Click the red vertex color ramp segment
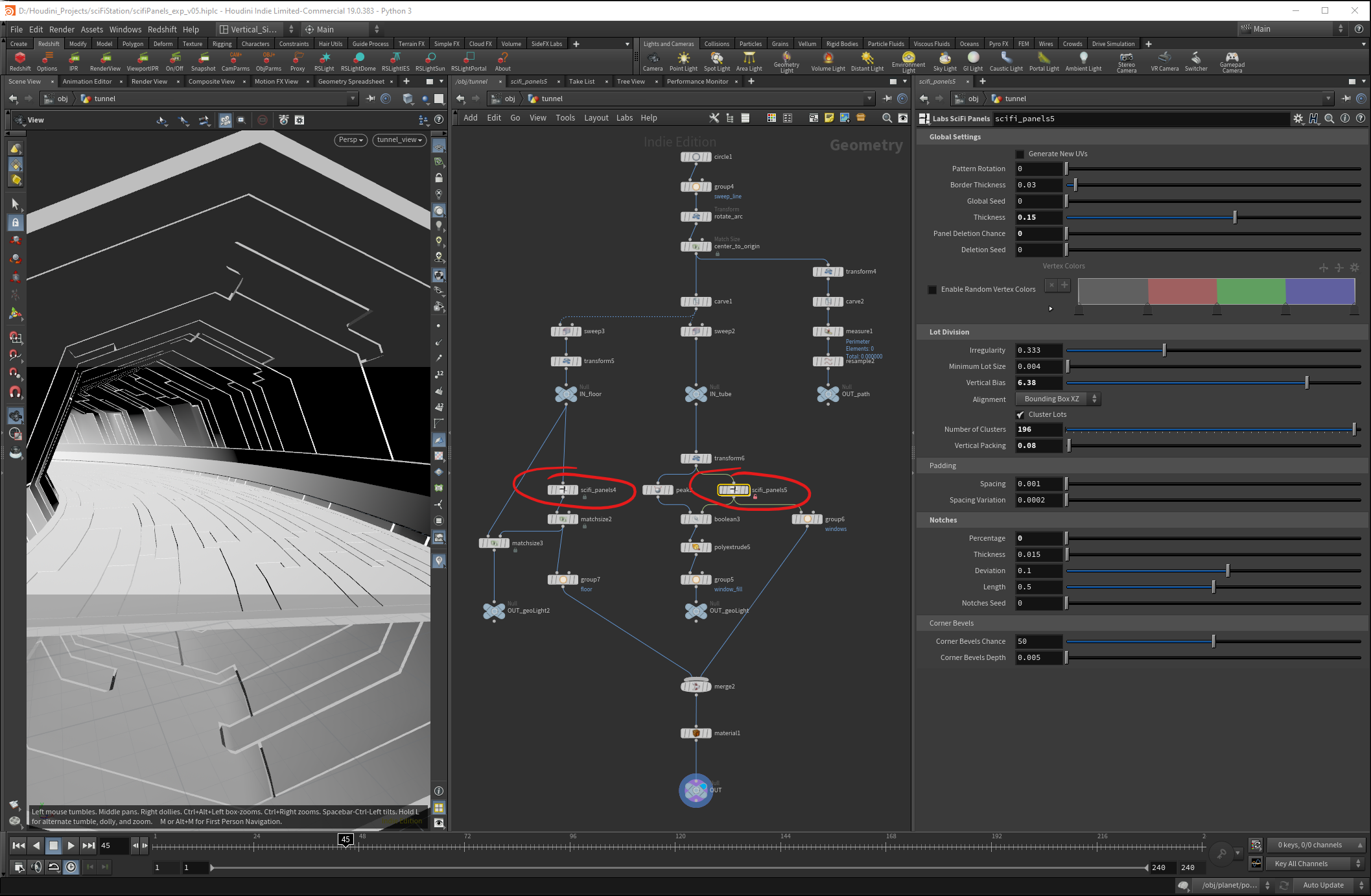The width and height of the screenshot is (1371, 896). [x=1182, y=291]
